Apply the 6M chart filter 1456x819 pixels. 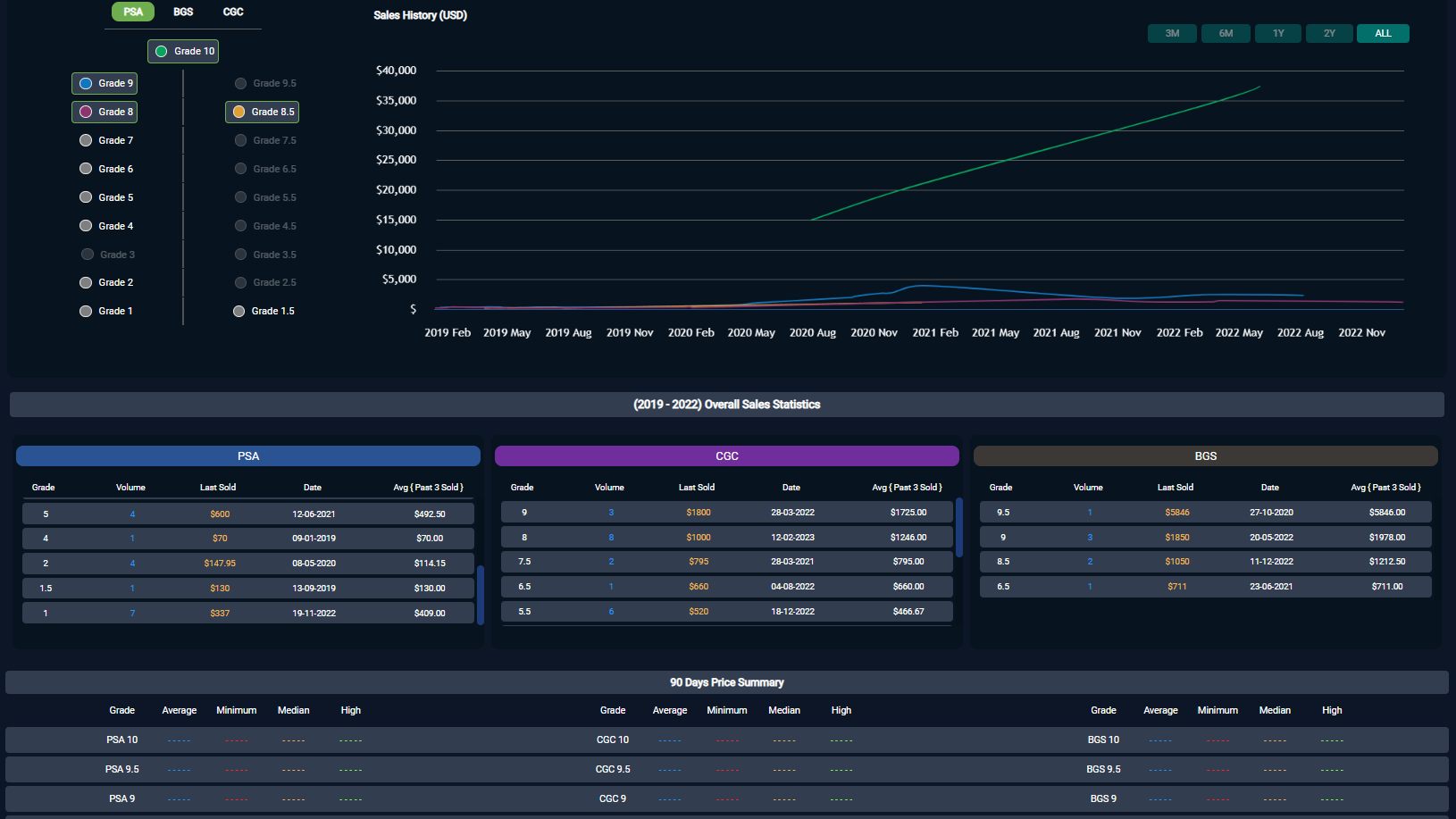click(x=1226, y=33)
